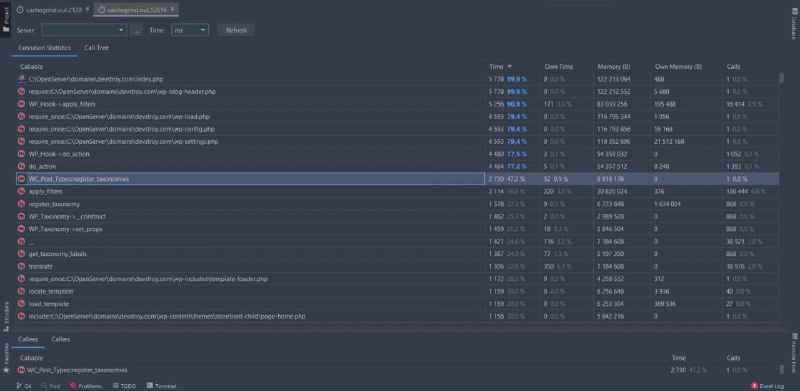Click the function icon for register_taxonomy row
This screenshot has width=800, height=391.
pyautogui.click(x=21, y=204)
